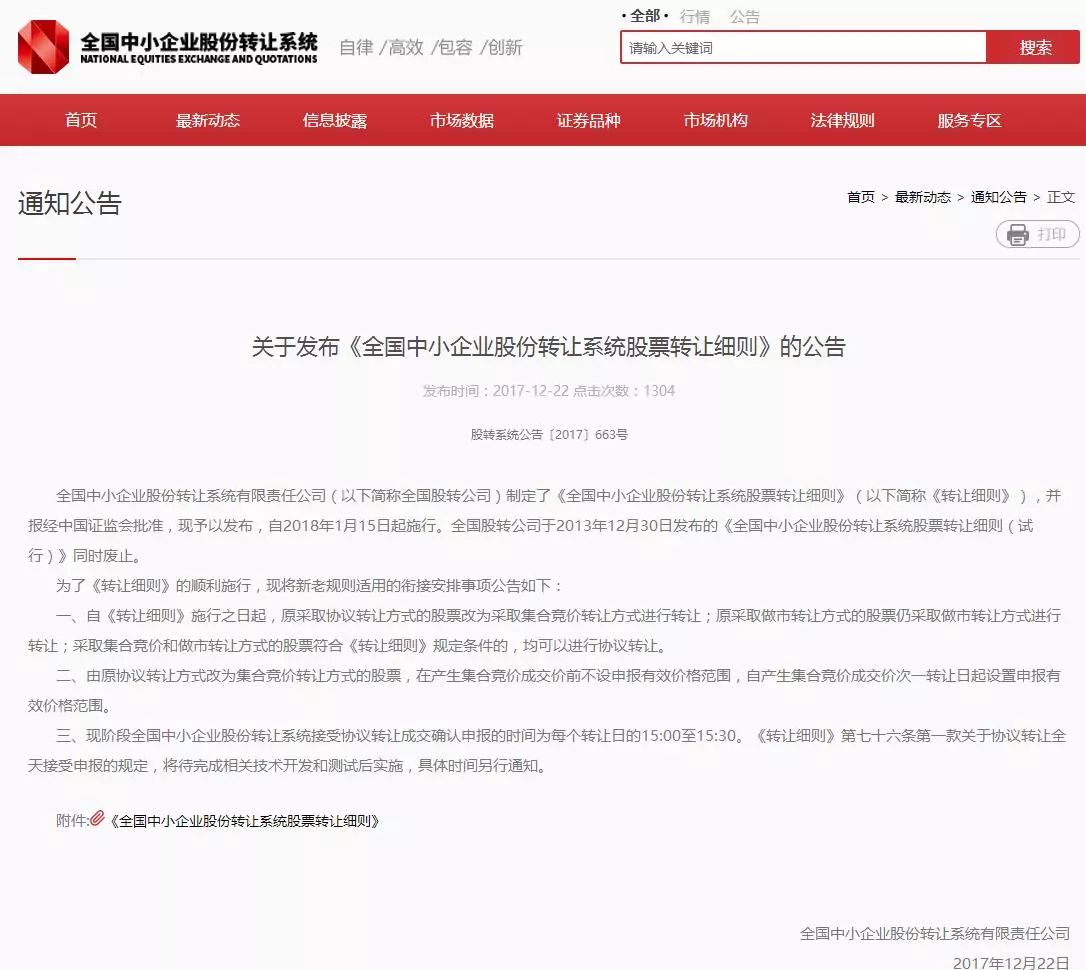Click the 附件: label
This screenshot has width=1086, height=970.
(x=73, y=821)
